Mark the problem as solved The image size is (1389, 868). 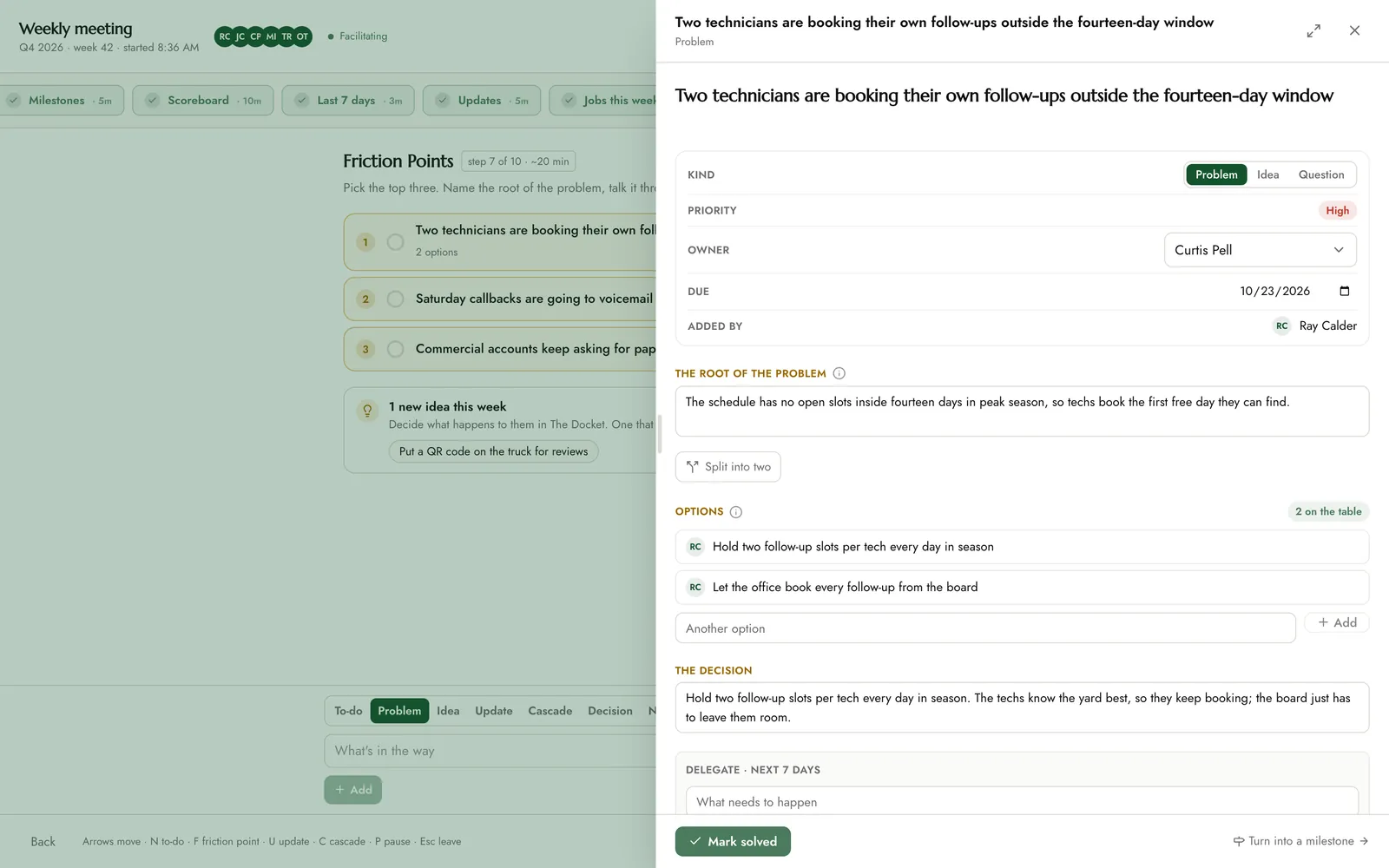pyautogui.click(x=733, y=841)
